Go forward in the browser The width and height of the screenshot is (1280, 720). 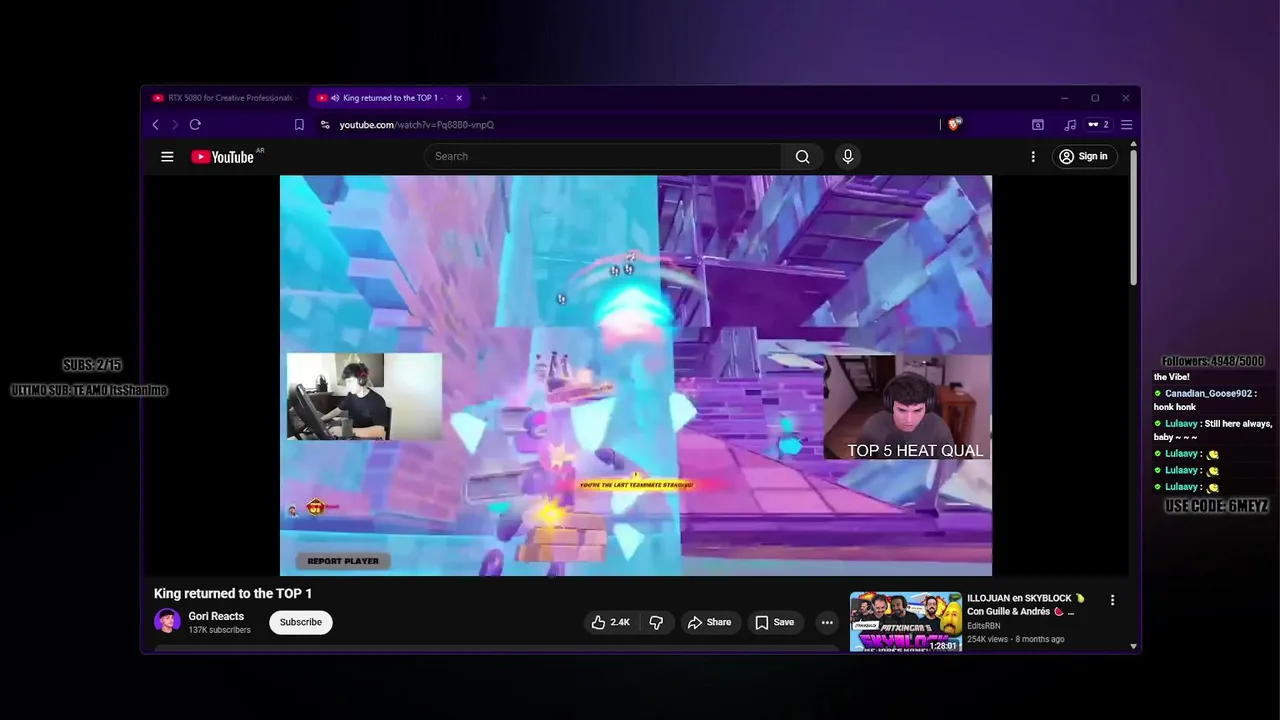click(174, 125)
